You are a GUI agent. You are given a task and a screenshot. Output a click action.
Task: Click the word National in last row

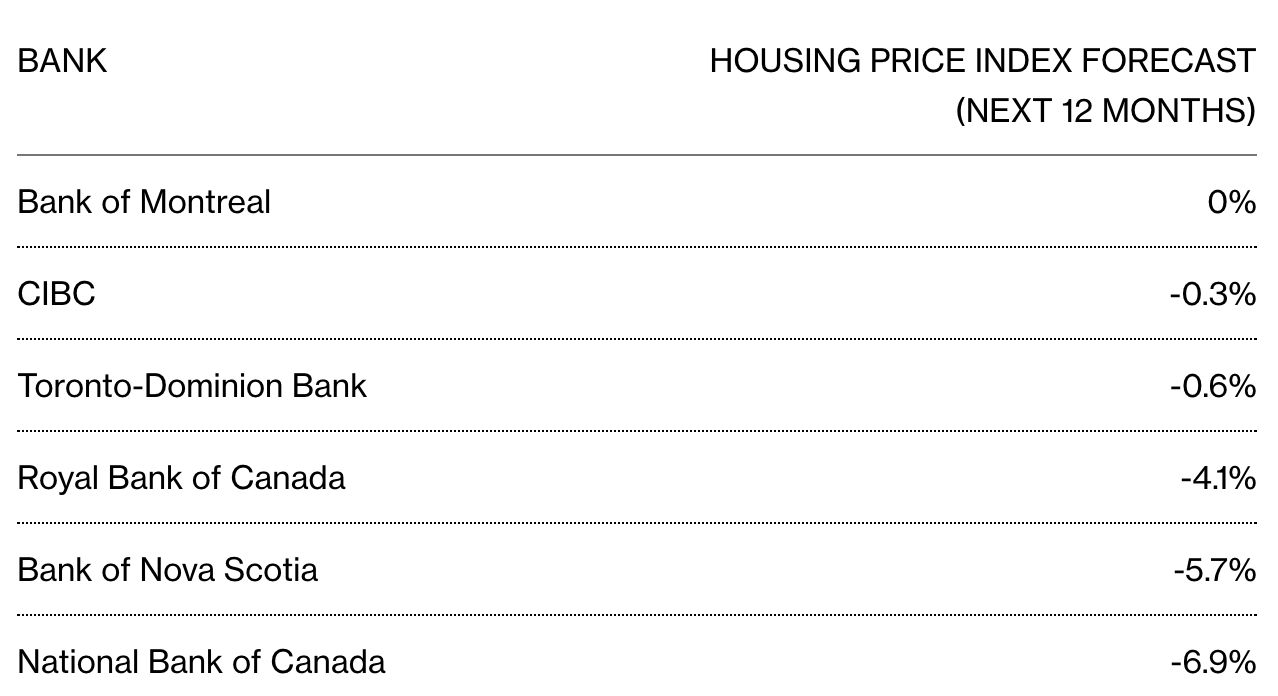coord(79,662)
